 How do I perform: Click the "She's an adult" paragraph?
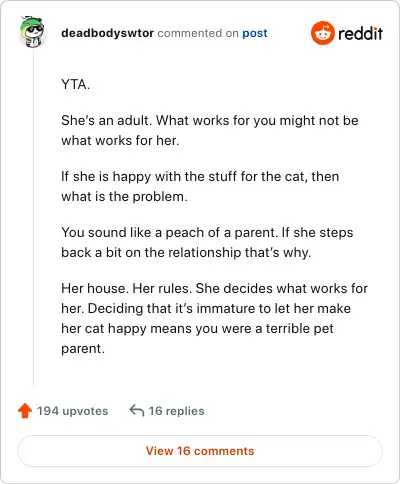tap(210, 130)
